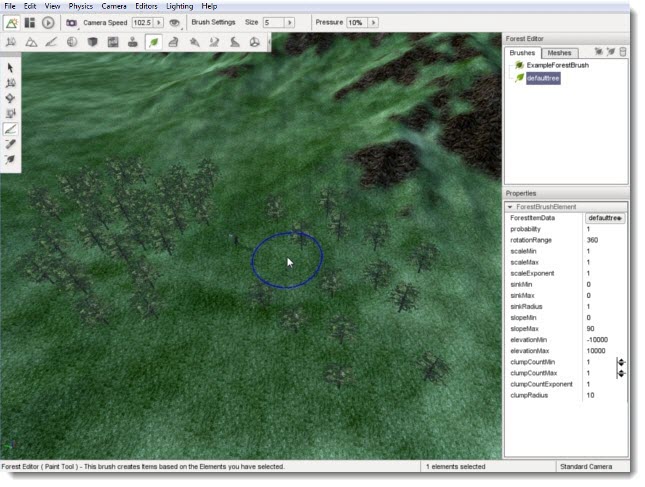Click the scaleMin value field
The width and height of the screenshot is (645, 487).
pos(604,251)
